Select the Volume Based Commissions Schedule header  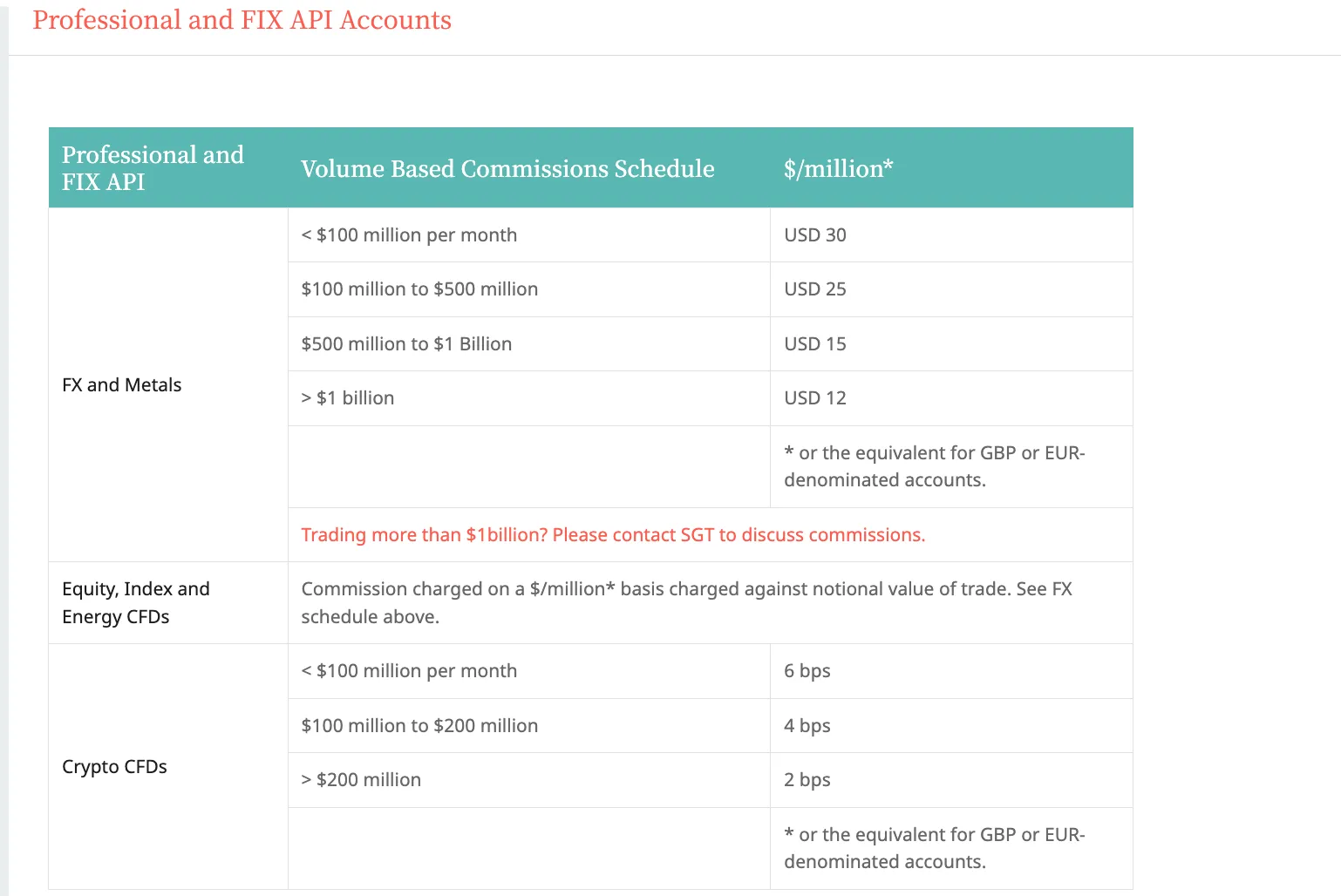tap(507, 168)
